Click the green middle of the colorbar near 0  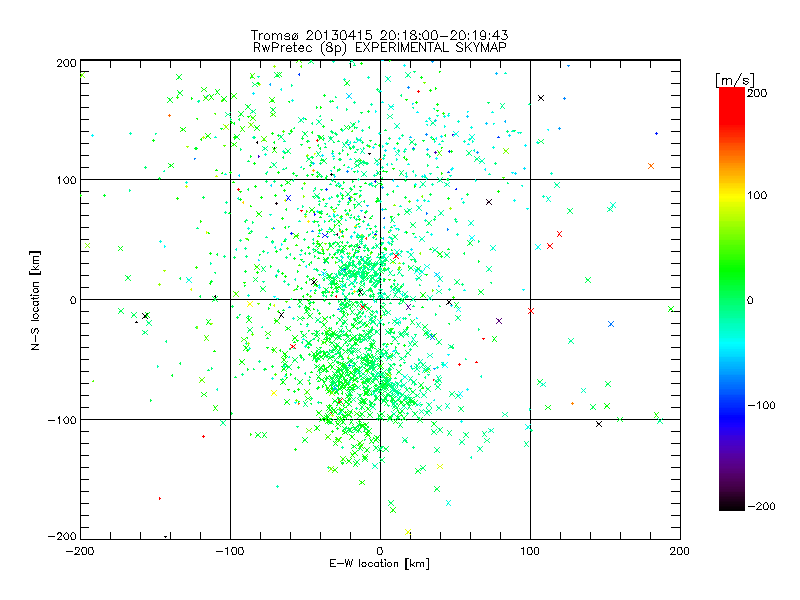732,299
